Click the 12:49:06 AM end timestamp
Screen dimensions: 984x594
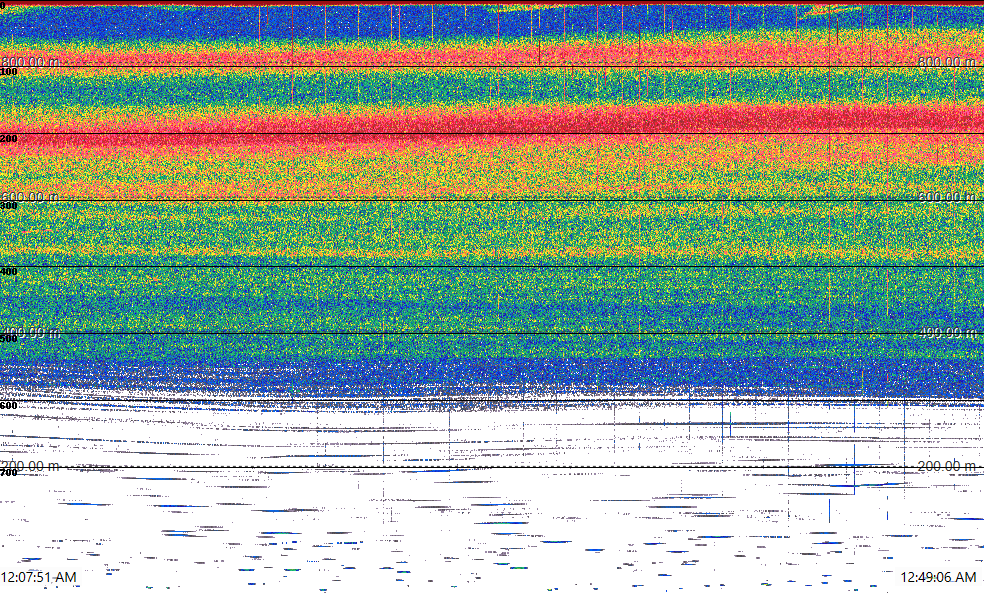(x=938, y=577)
